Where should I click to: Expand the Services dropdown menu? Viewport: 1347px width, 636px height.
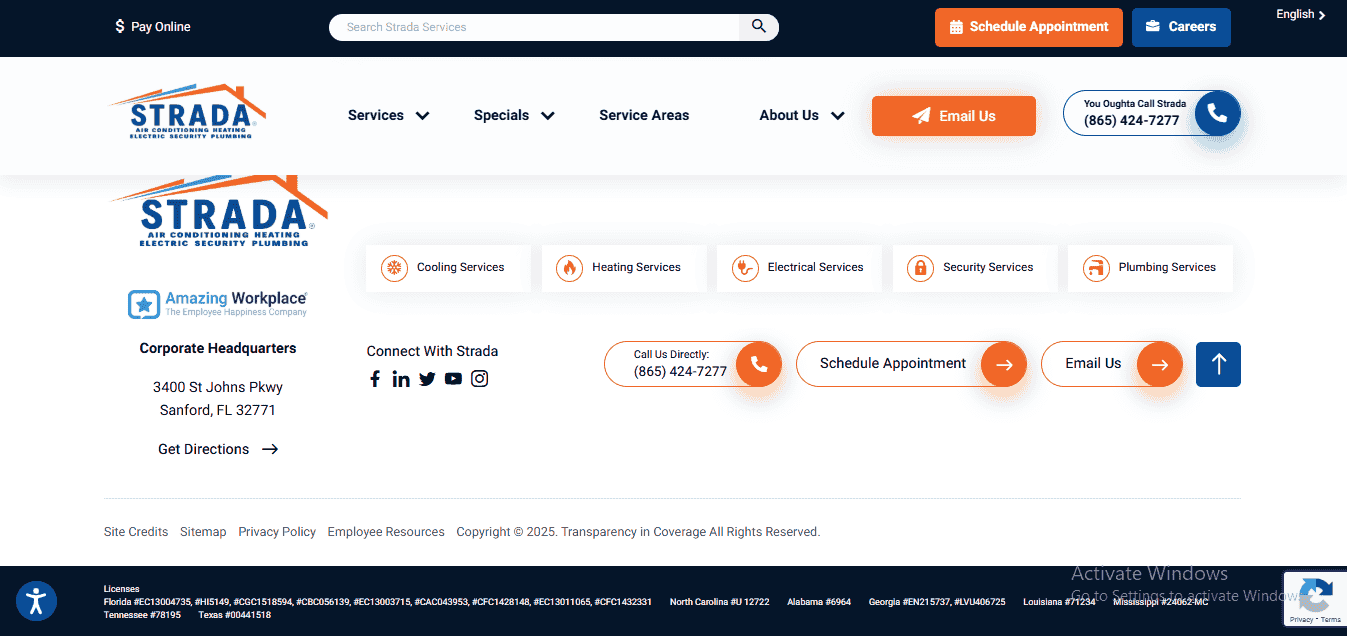coord(388,115)
